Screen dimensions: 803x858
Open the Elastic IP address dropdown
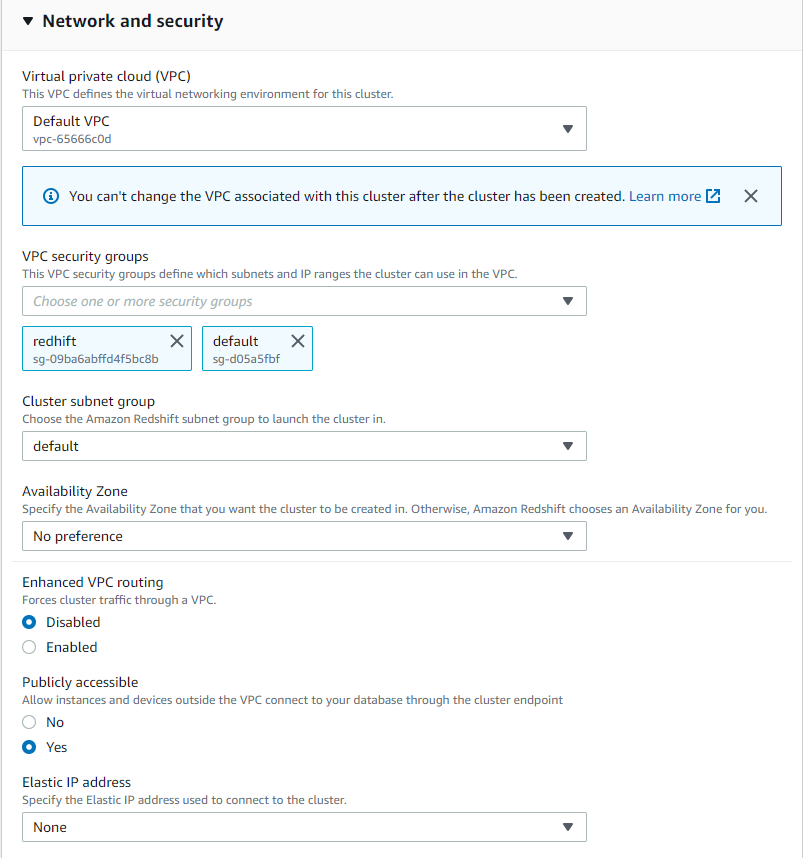point(304,827)
